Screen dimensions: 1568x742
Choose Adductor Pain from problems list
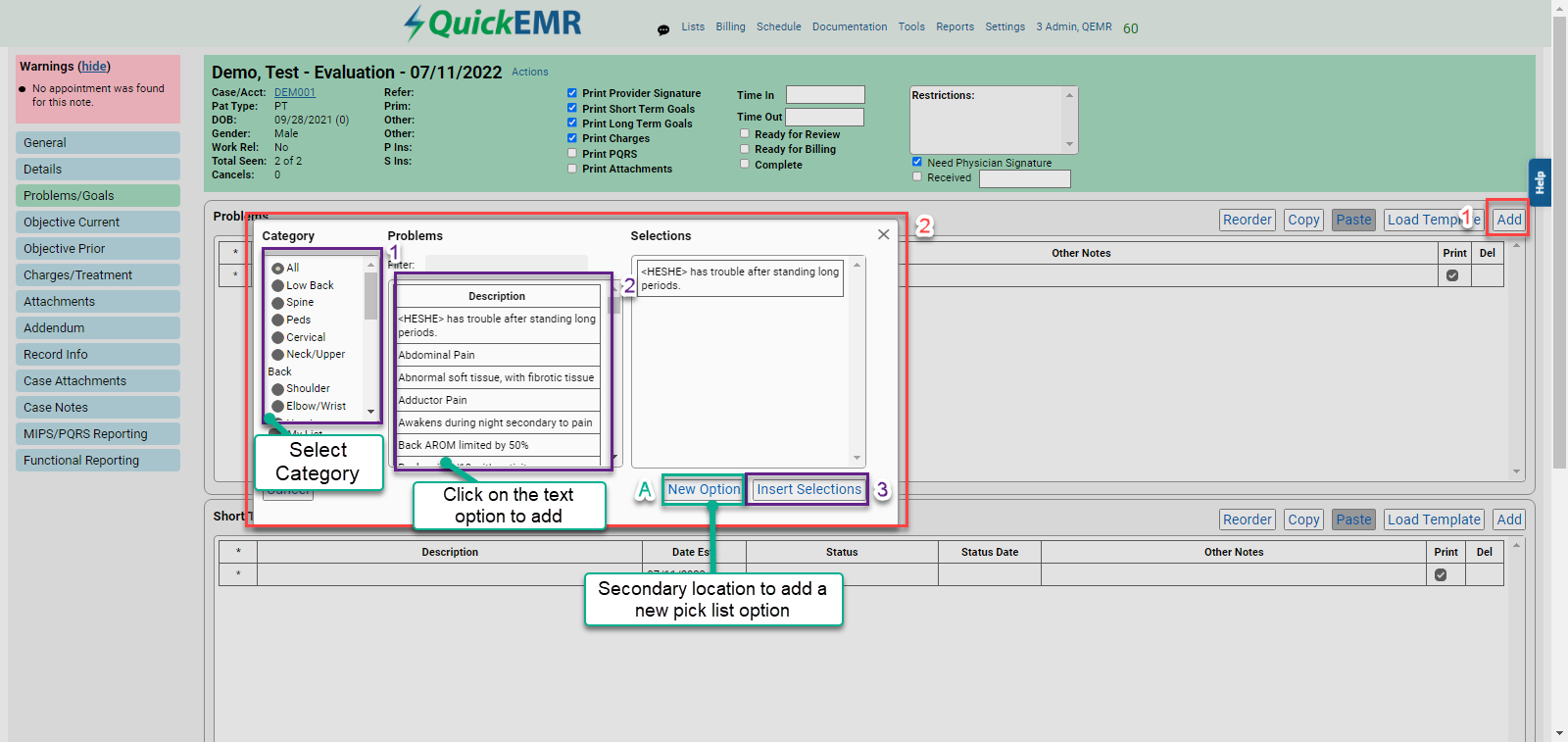click(498, 400)
